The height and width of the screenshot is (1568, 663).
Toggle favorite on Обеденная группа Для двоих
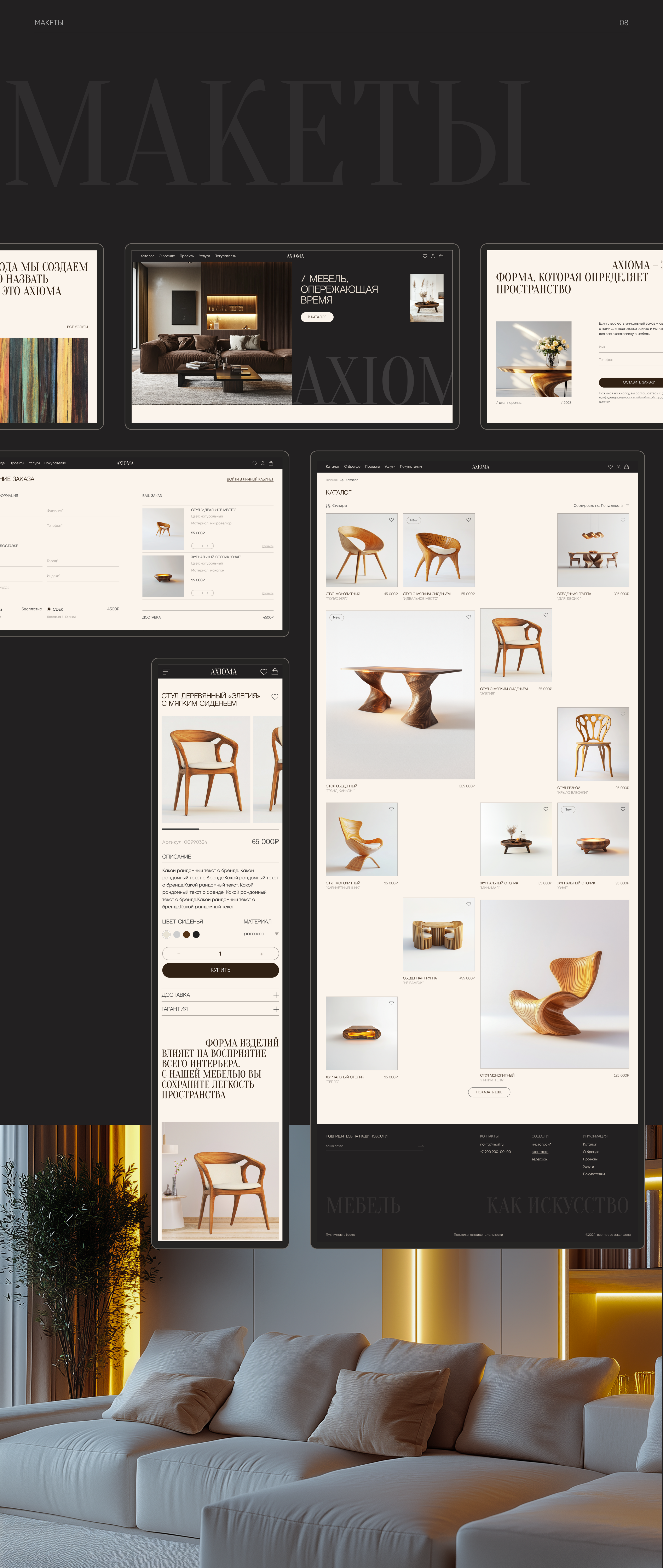(623, 520)
